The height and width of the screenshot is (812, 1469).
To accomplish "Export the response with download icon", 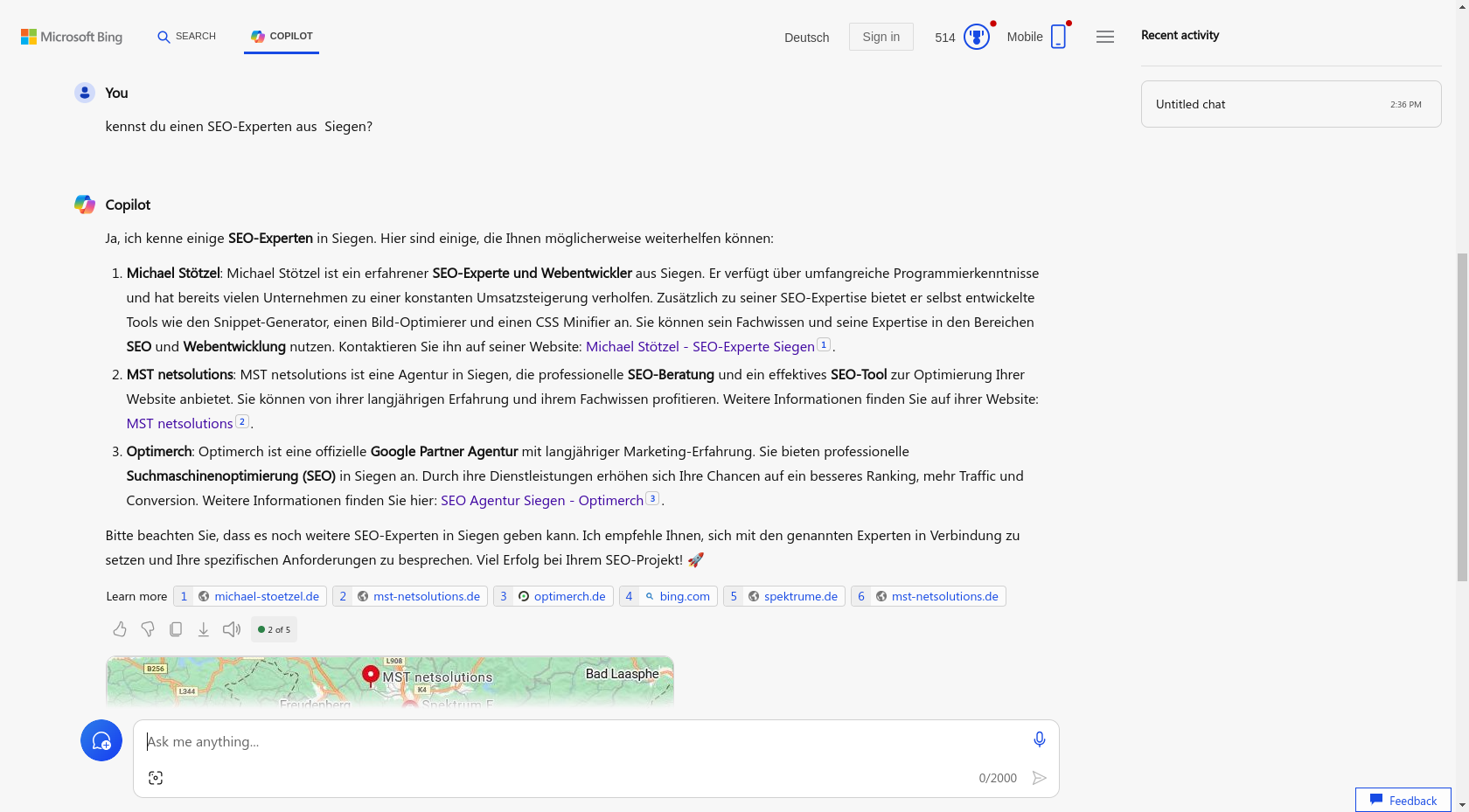I will point(204,629).
